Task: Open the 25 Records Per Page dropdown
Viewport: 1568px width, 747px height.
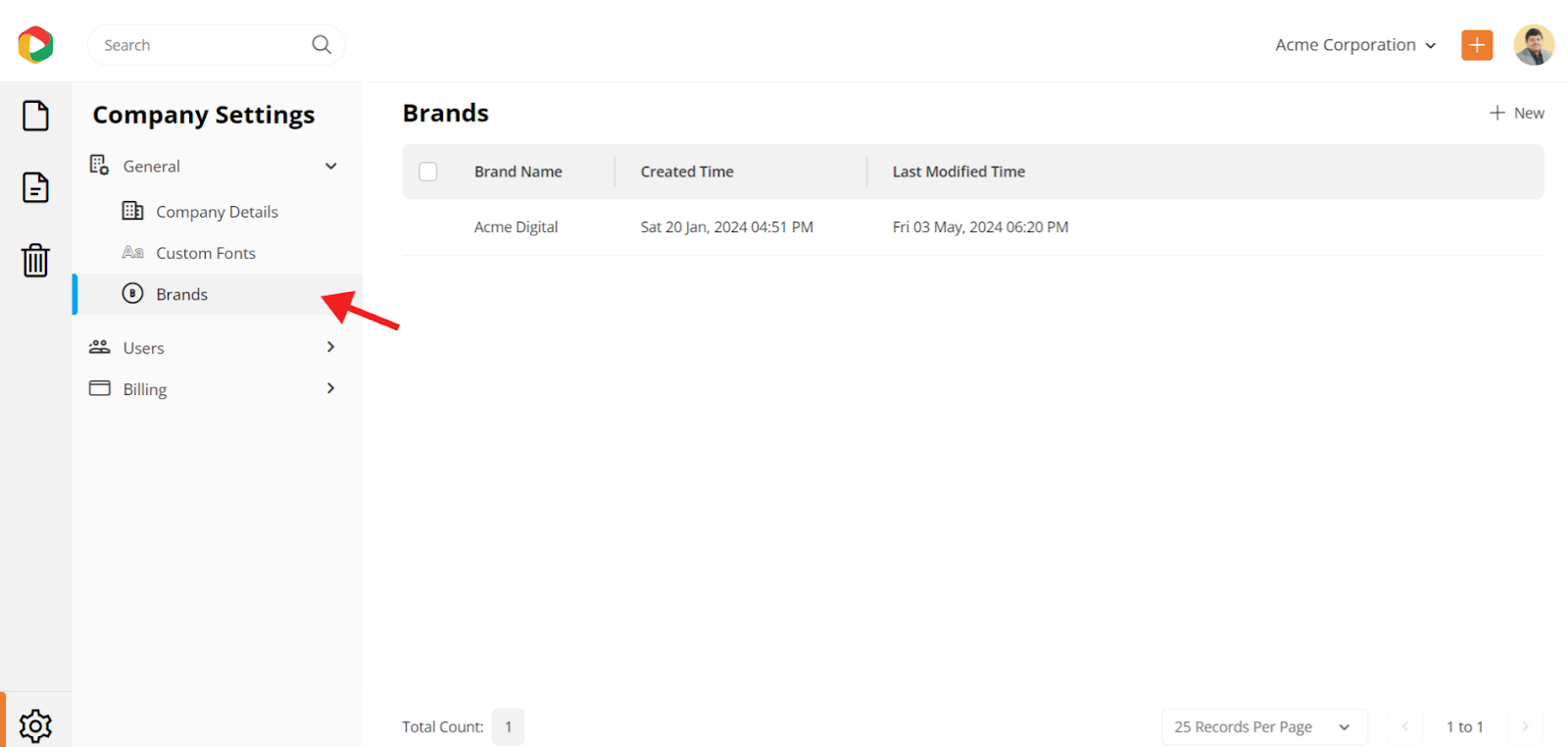Action: [1264, 726]
